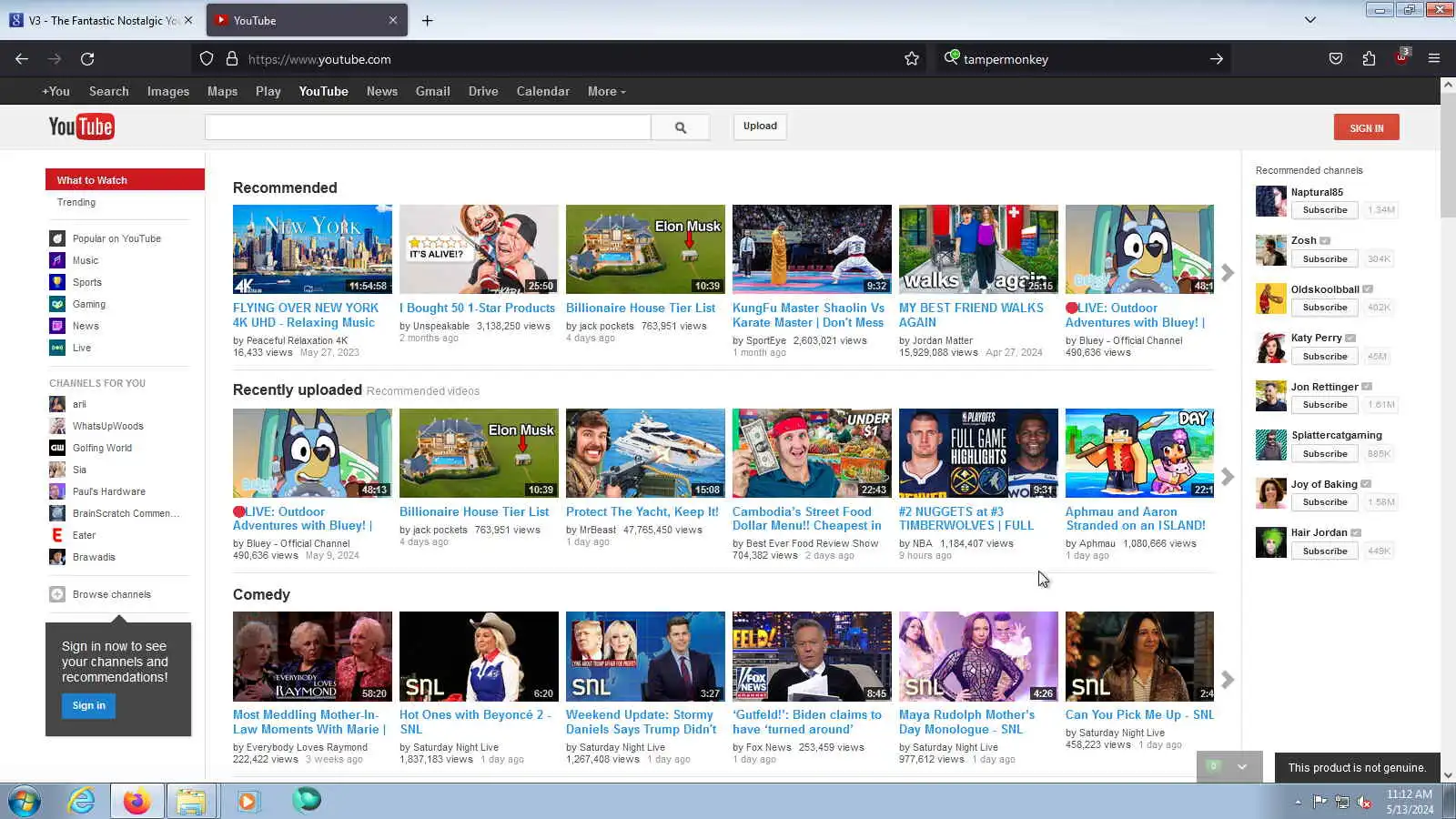Open Calendar from the Google bar
This screenshot has width=1456, height=819.
[x=542, y=91]
